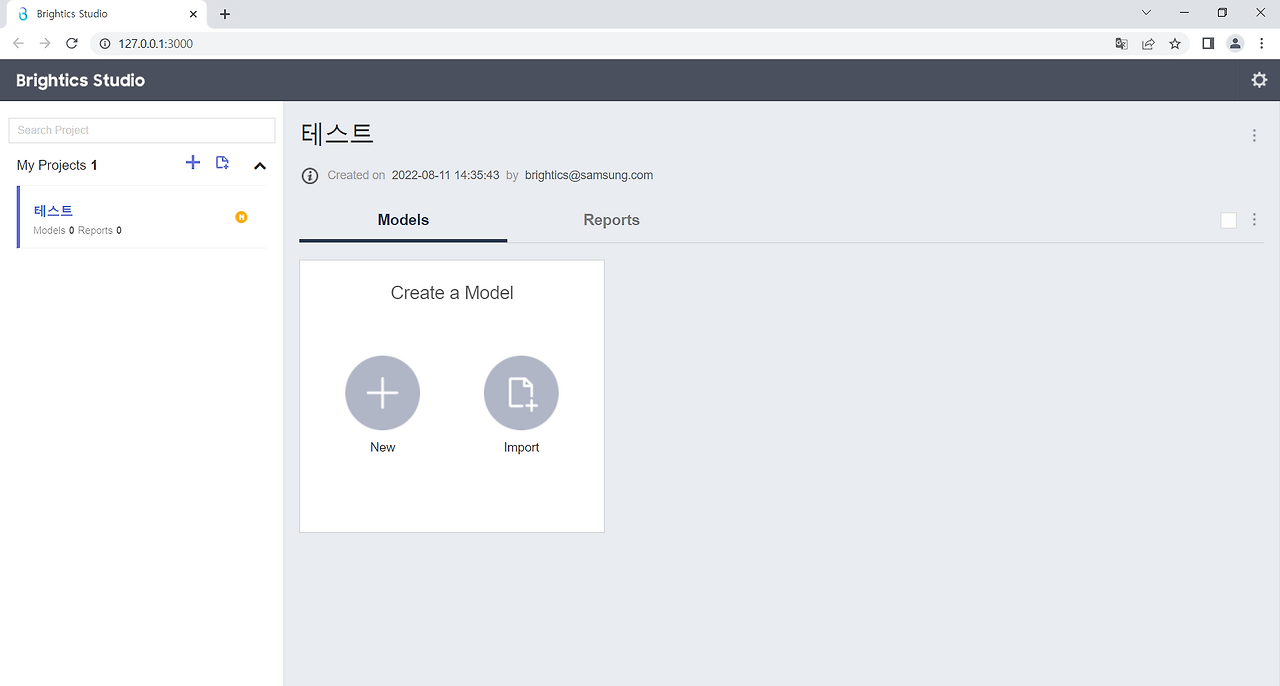
Task: Click the bookmark star in the browser toolbar
Action: point(1175,43)
